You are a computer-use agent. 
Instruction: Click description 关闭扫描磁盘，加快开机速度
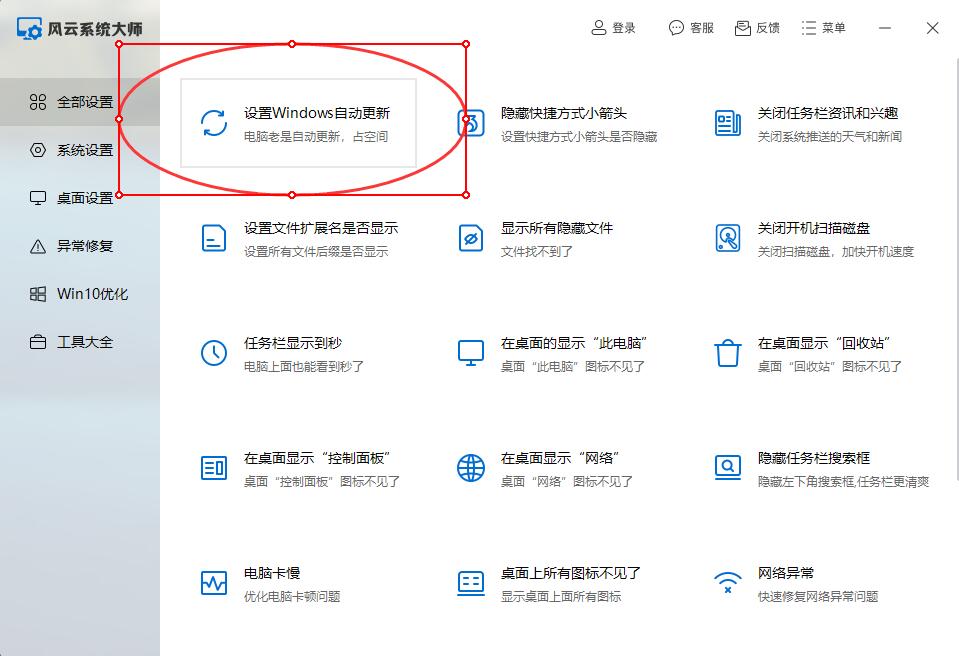point(836,251)
